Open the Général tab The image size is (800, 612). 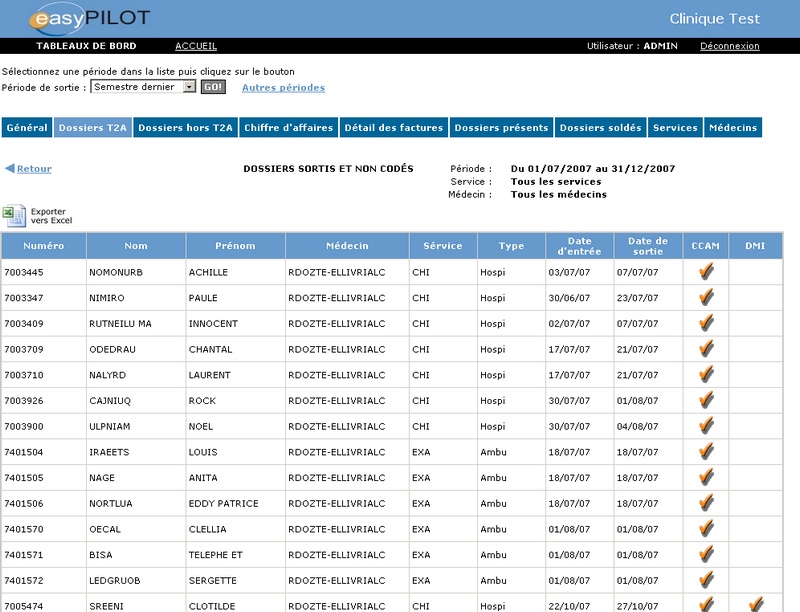27,128
